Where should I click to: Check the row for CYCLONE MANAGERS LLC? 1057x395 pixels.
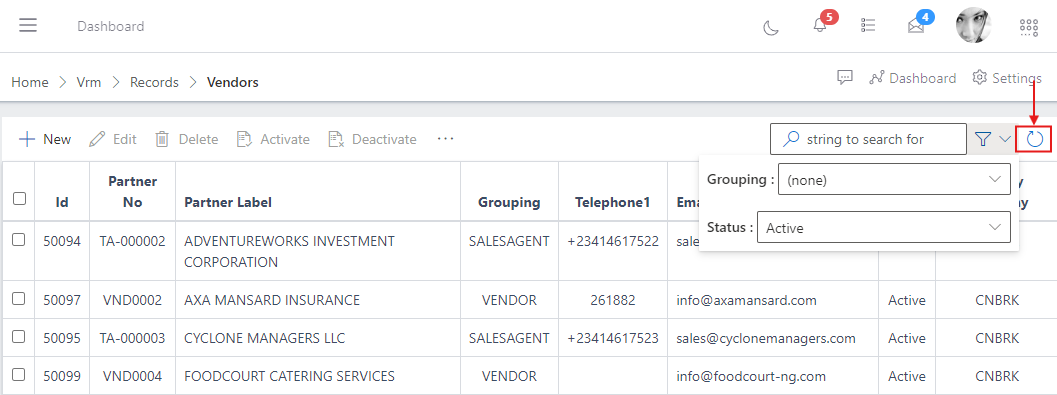[19, 336]
